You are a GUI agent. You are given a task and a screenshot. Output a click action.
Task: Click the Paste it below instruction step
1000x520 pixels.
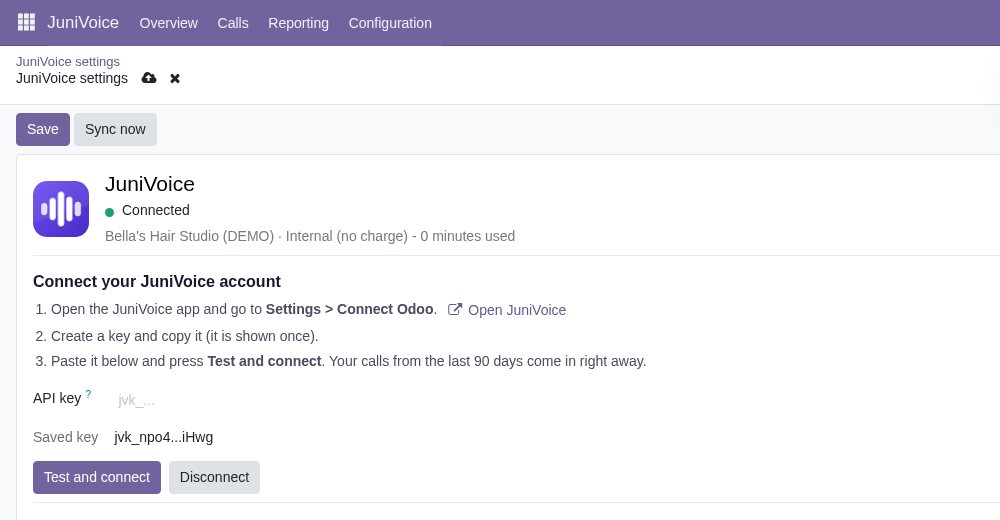349,361
